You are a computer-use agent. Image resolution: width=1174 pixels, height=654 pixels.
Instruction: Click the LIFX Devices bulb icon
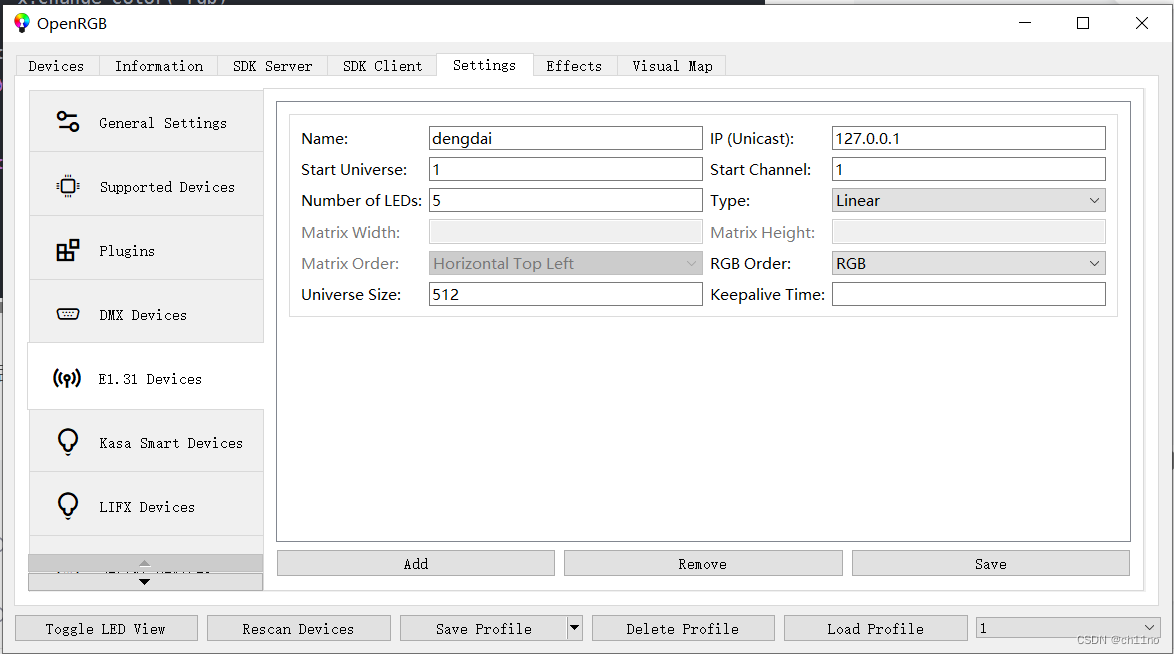click(67, 506)
